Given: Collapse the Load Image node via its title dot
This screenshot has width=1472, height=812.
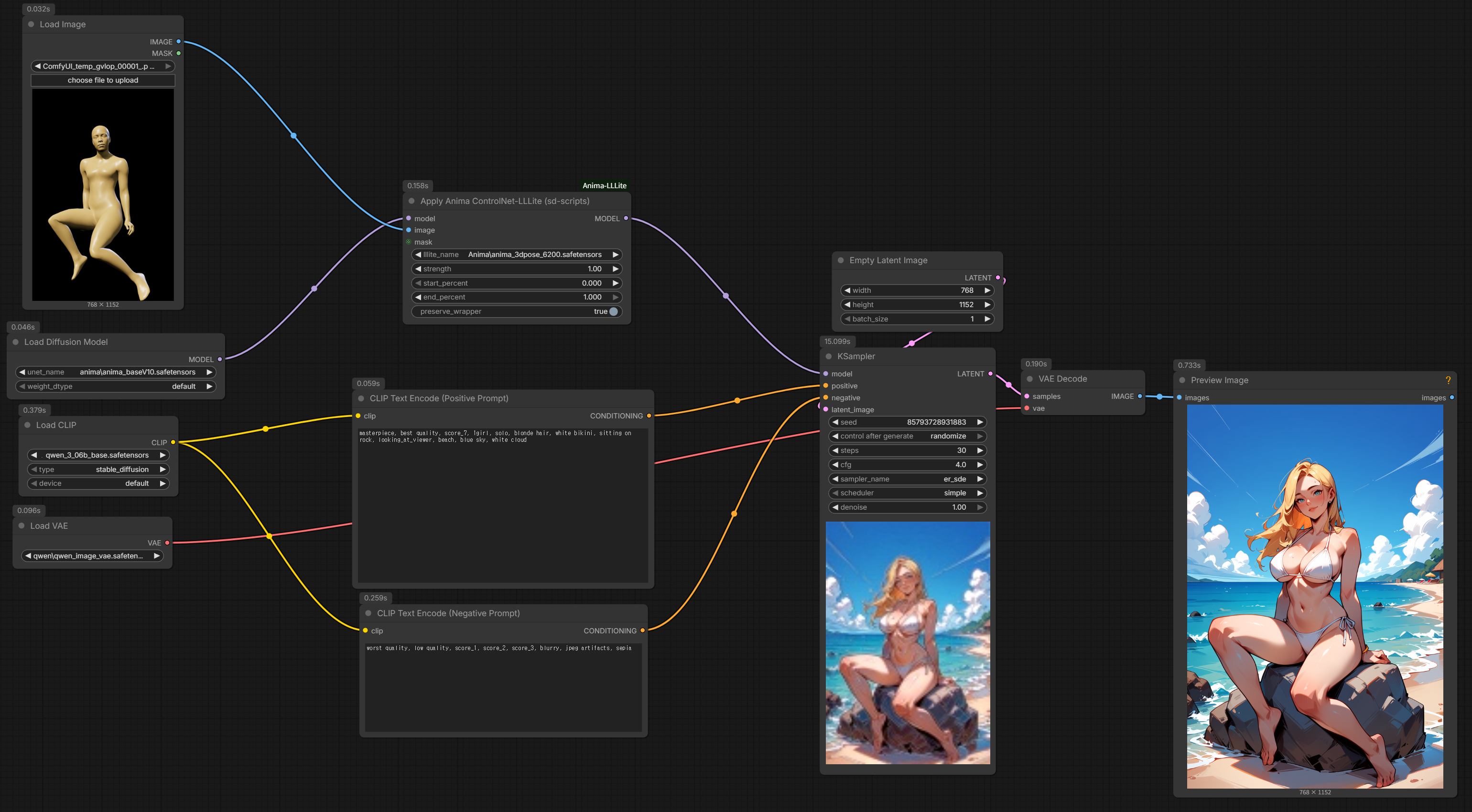Looking at the screenshot, I should click(31, 24).
